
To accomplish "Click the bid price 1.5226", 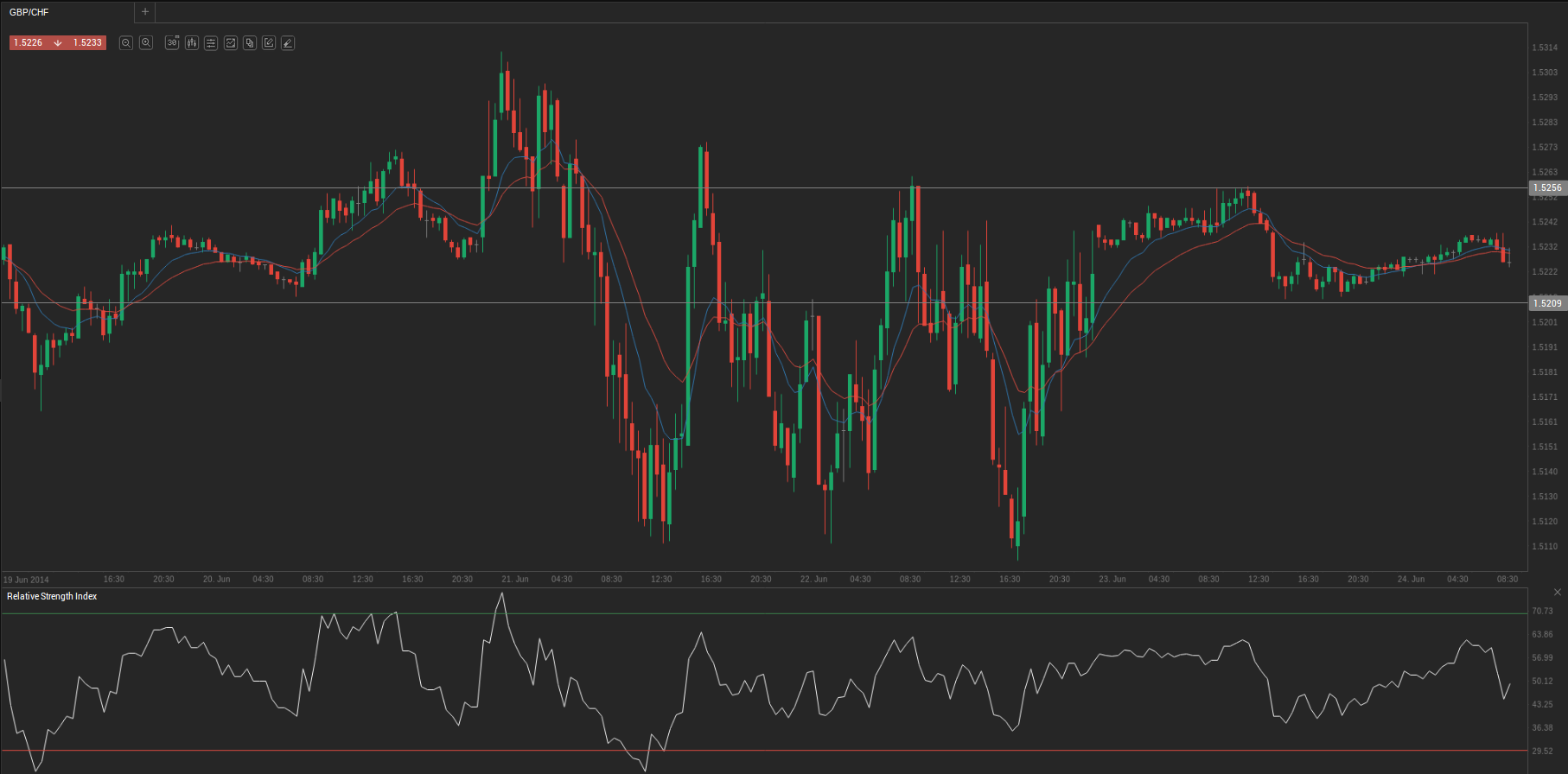I will point(29,43).
